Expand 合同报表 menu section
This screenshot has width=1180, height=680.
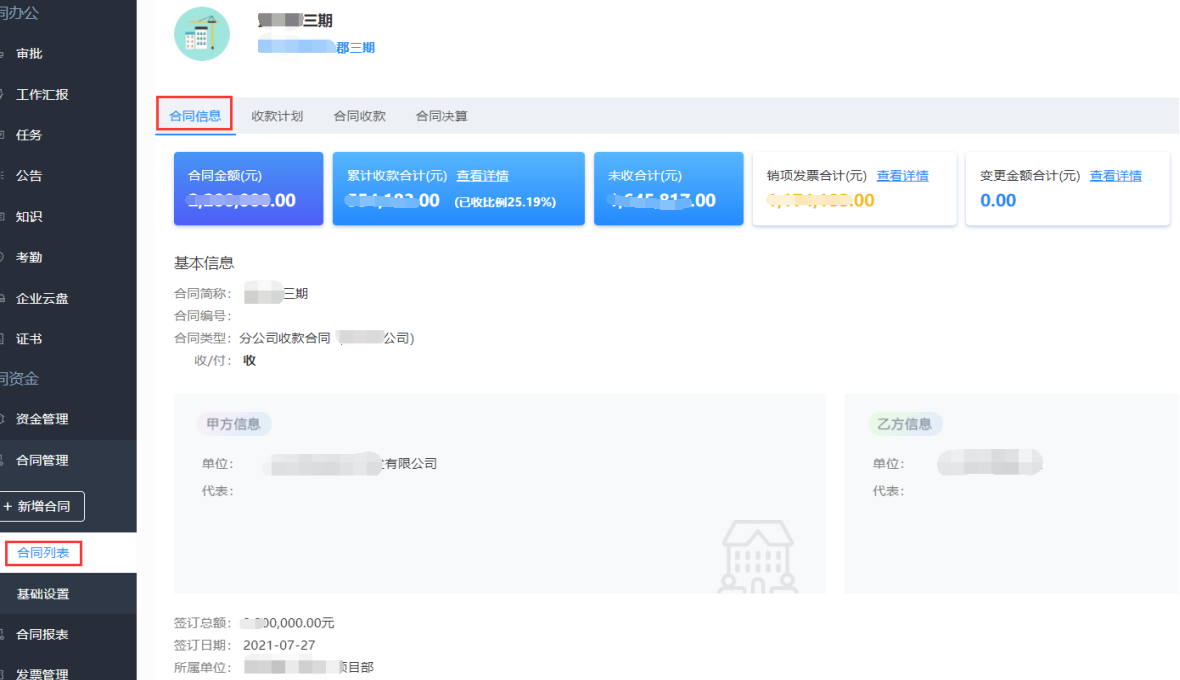point(42,634)
